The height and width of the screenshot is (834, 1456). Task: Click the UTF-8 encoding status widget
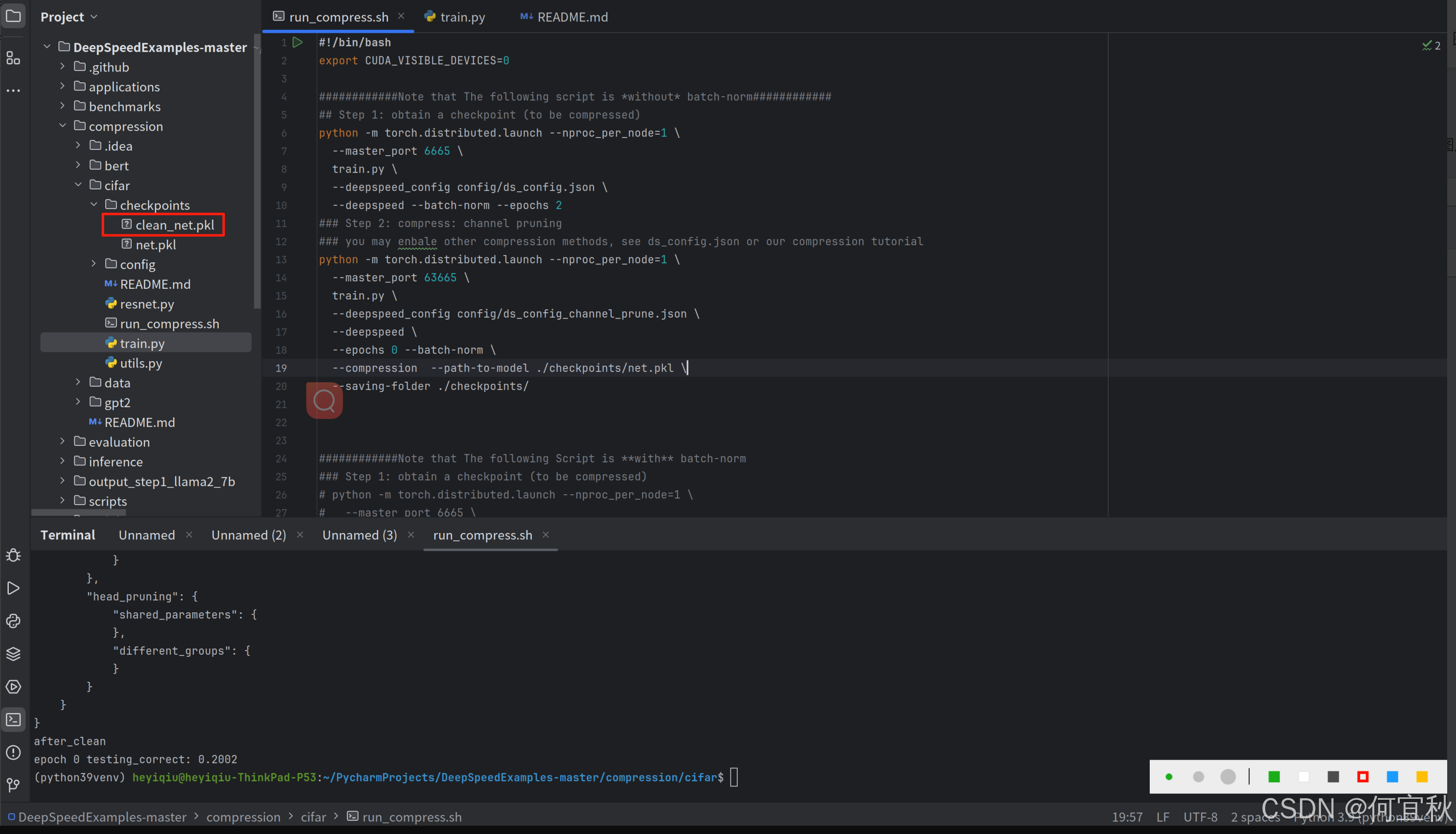1200,817
